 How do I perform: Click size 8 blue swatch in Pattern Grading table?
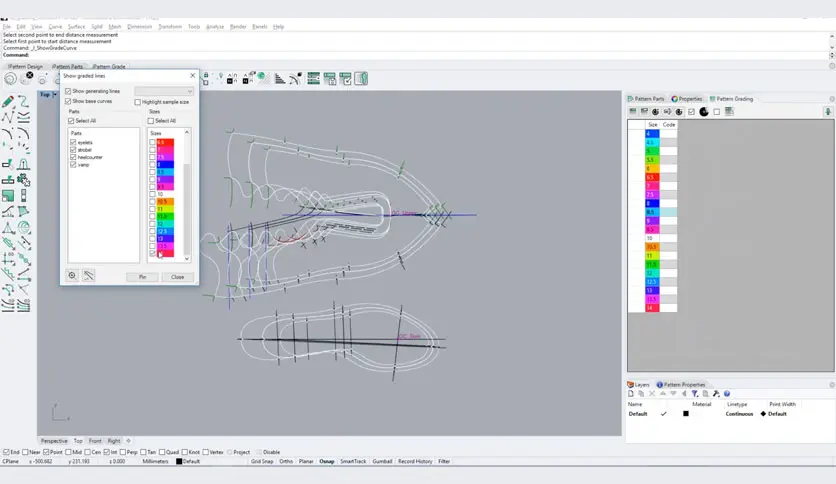(653, 203)
